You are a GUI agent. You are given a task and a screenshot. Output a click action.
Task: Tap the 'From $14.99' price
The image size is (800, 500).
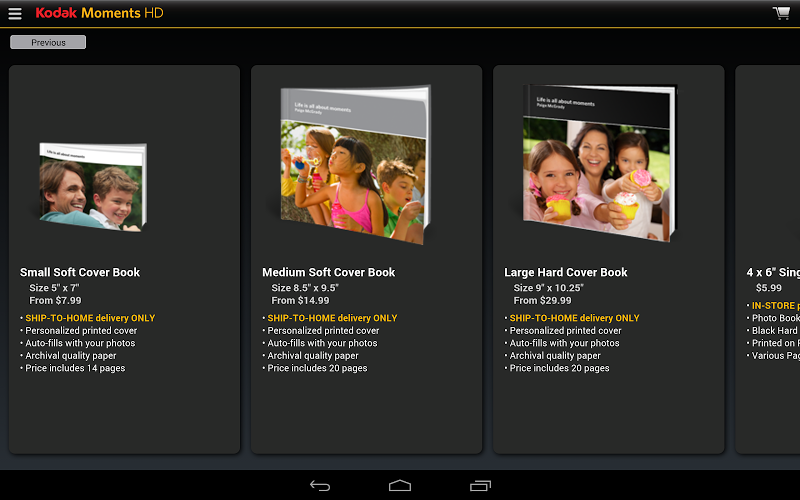coord(300,301)
